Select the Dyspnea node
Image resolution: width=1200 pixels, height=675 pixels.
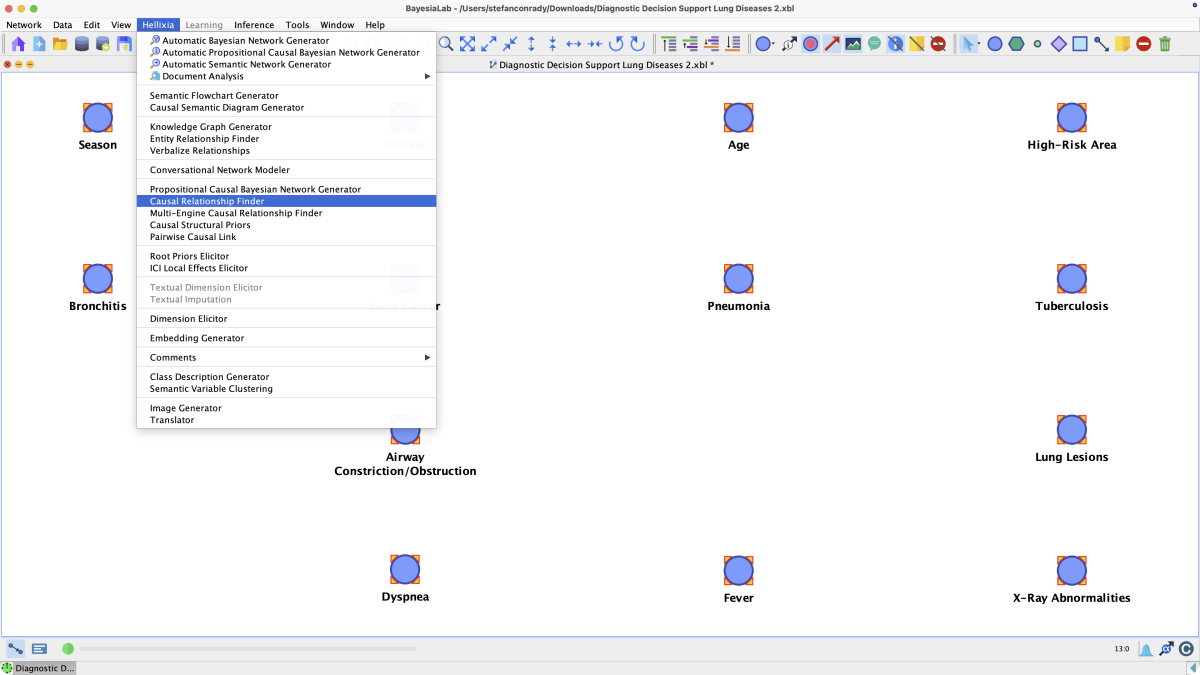click(405, 570)
